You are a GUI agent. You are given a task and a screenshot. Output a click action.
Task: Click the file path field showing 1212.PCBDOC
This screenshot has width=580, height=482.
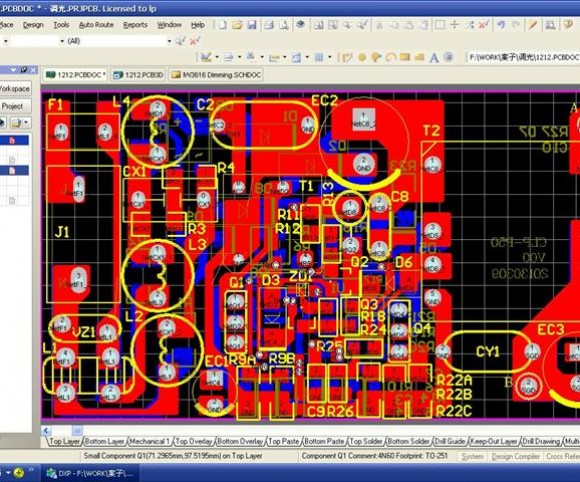[x=523, y=57]
